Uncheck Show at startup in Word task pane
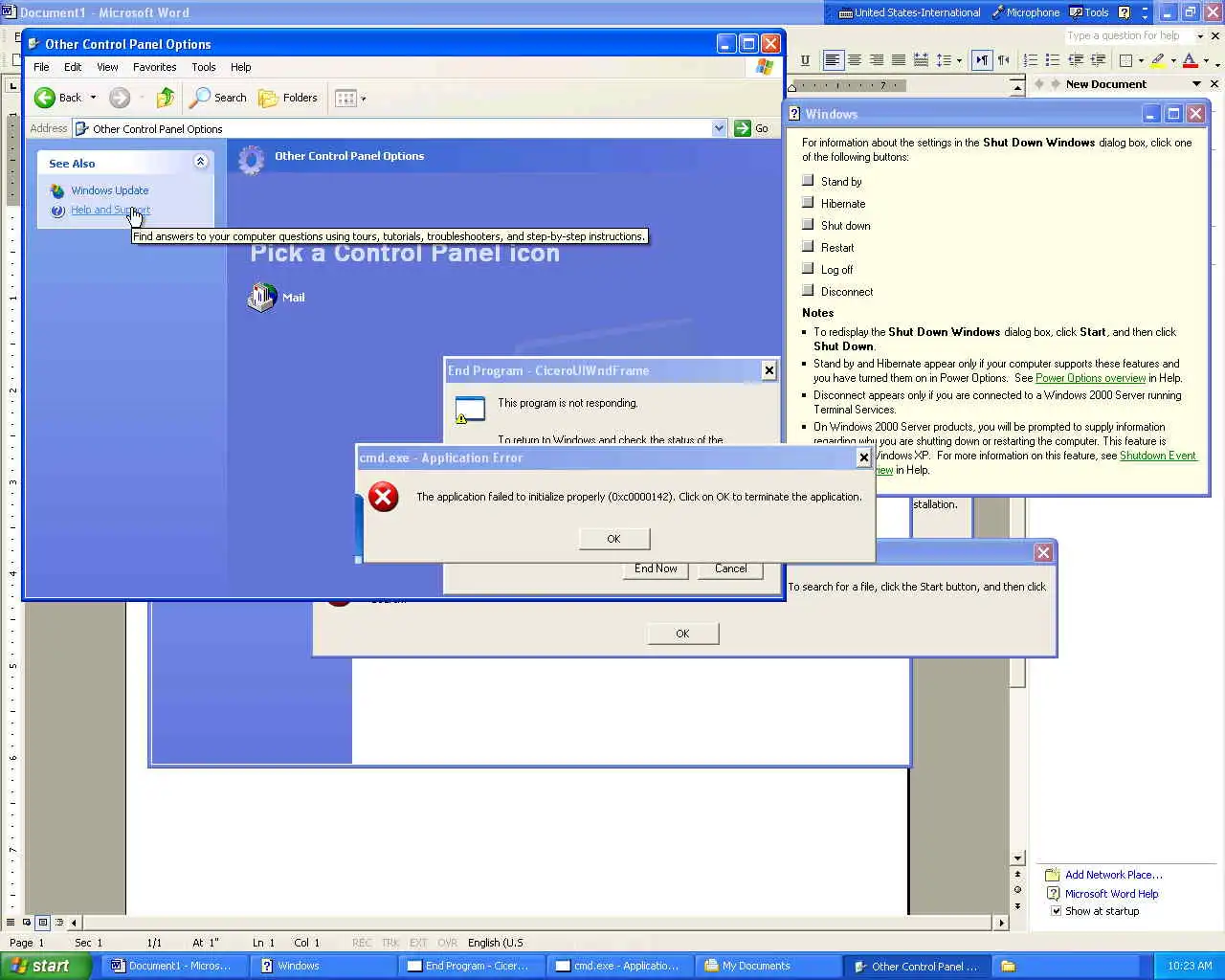Viewport: 1225px width, 980px height. (1057, 911)
